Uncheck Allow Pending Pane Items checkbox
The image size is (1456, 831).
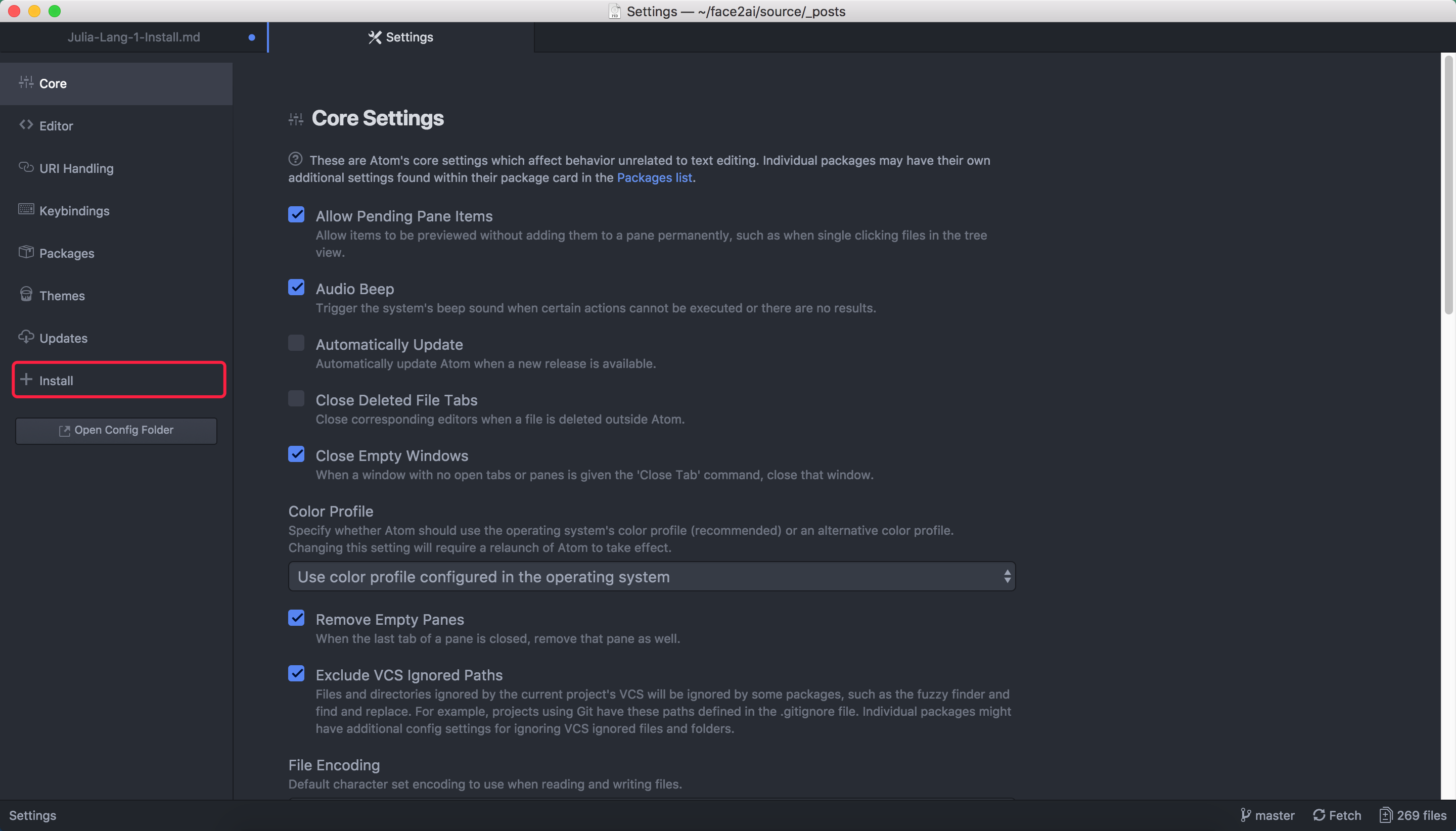pyautogui.click(x=296, y=215)
